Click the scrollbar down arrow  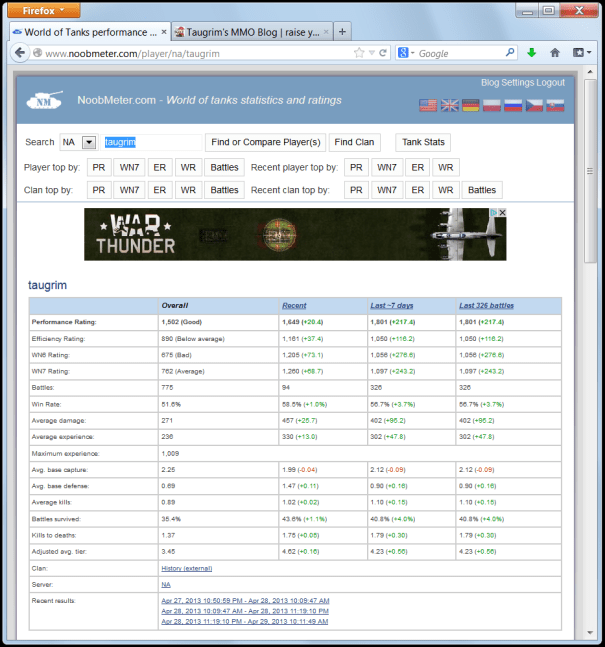[x=590, y=633]
